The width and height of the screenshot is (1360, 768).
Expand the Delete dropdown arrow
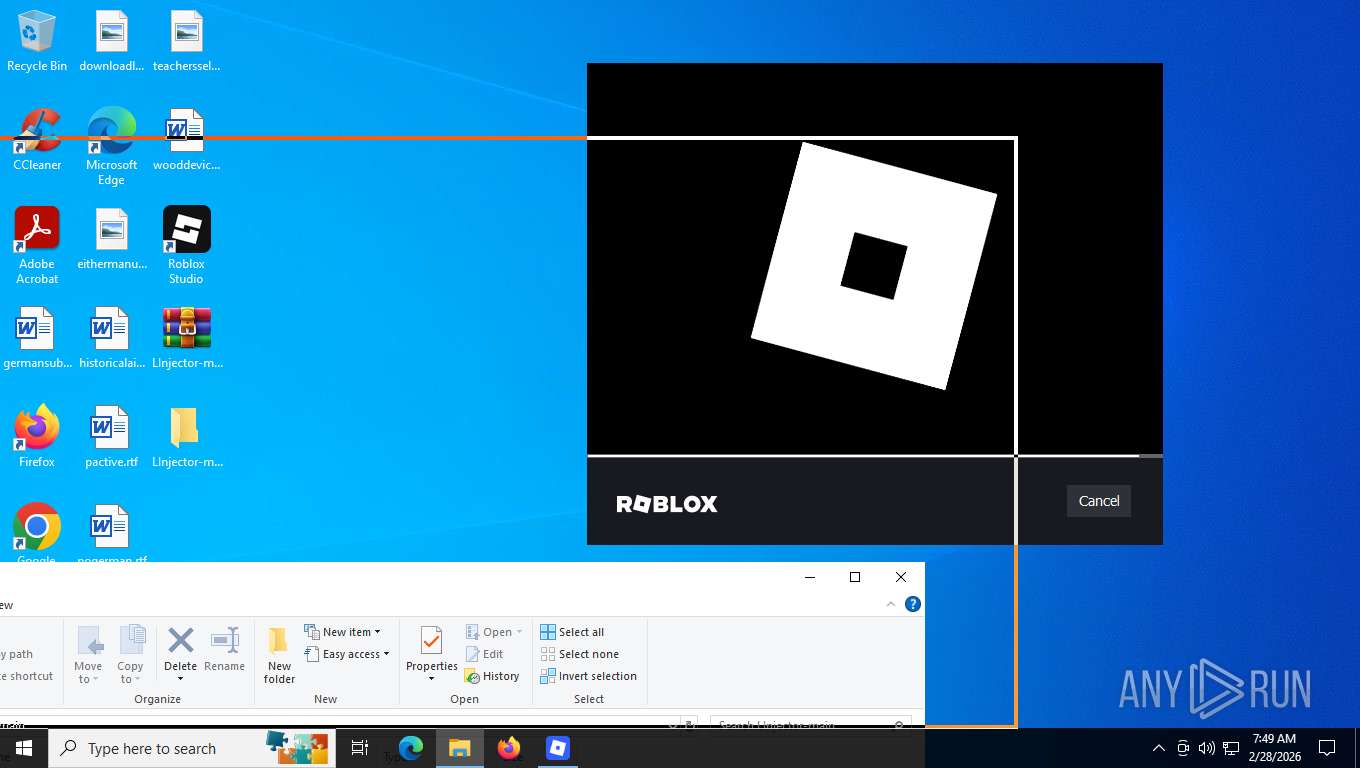pos(181,679)
